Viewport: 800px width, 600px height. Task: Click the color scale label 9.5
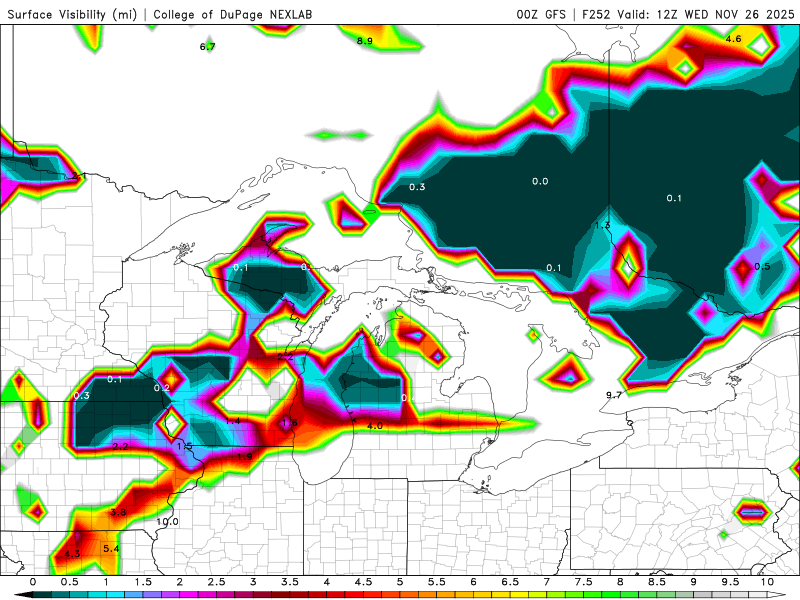point(730,582)
